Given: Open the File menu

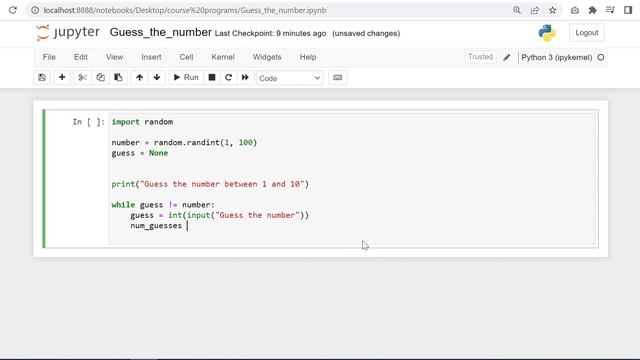Looking at the screenshot, I should pyautogui.click(x=49, y=57).
